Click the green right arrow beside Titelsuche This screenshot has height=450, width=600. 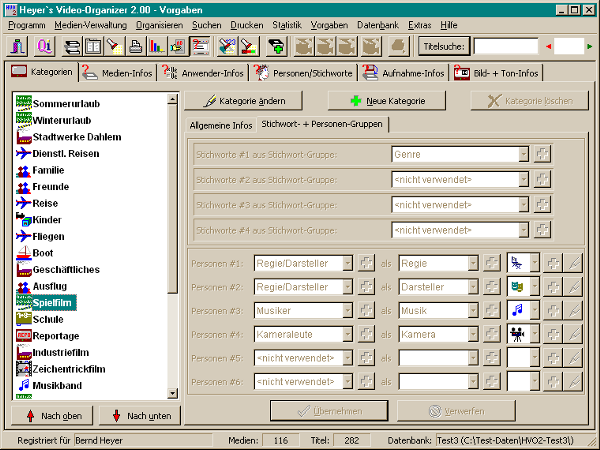click(590, 46)
